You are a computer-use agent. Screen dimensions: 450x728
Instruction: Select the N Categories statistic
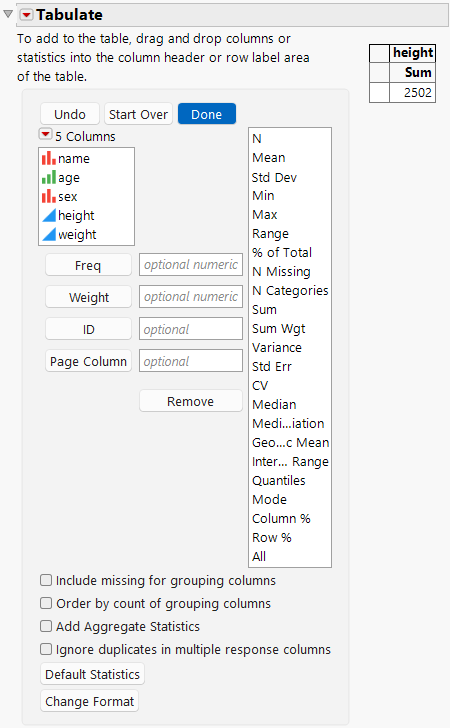pyautogui.click(x=290, y=291)
